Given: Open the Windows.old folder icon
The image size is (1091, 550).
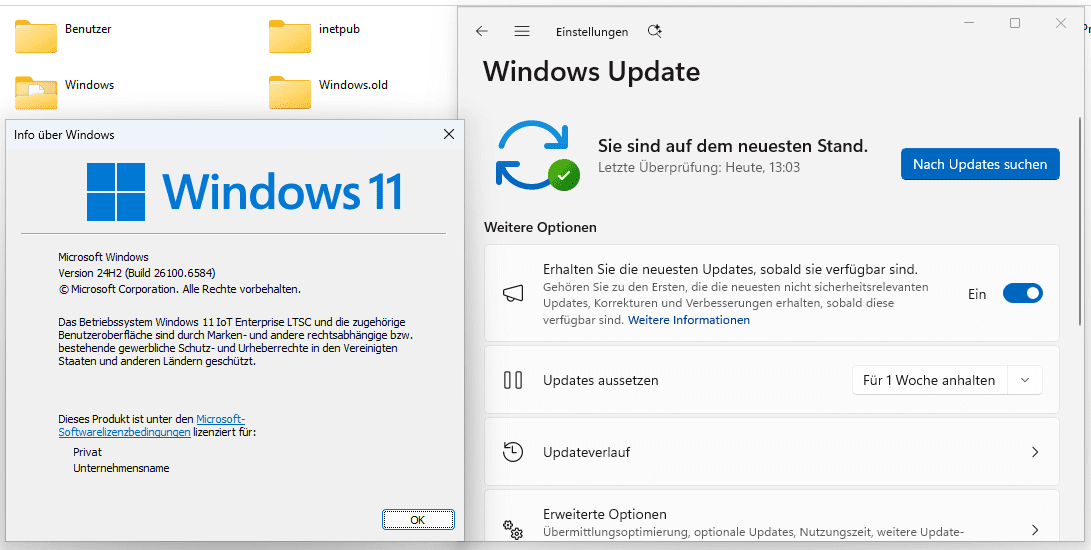Looking at the screenshot, I should pos(289,91).
